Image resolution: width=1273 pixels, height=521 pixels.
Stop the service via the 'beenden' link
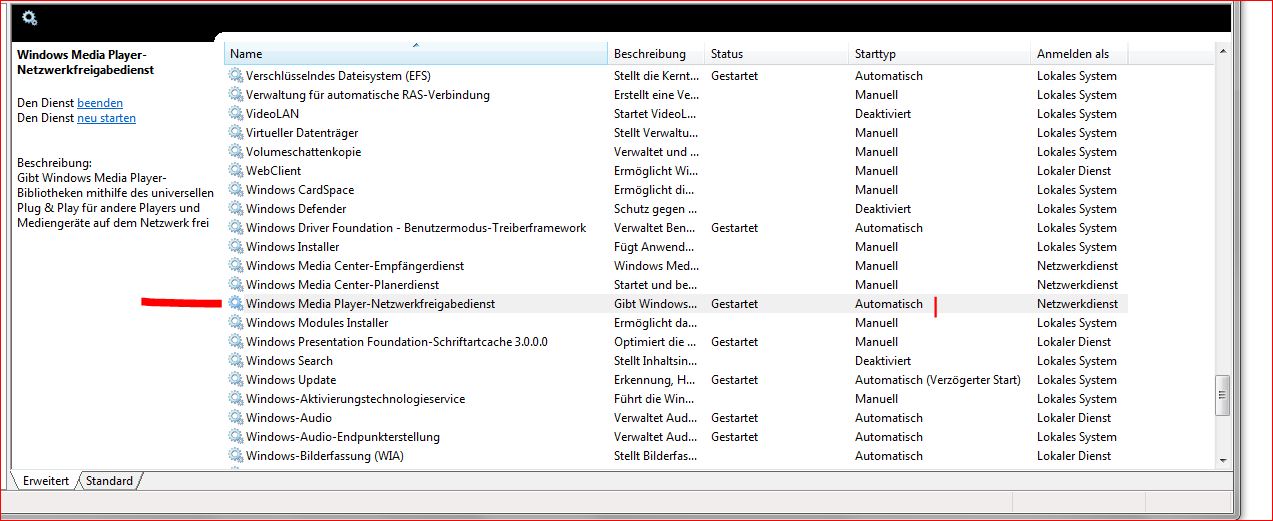pos(100,103)
